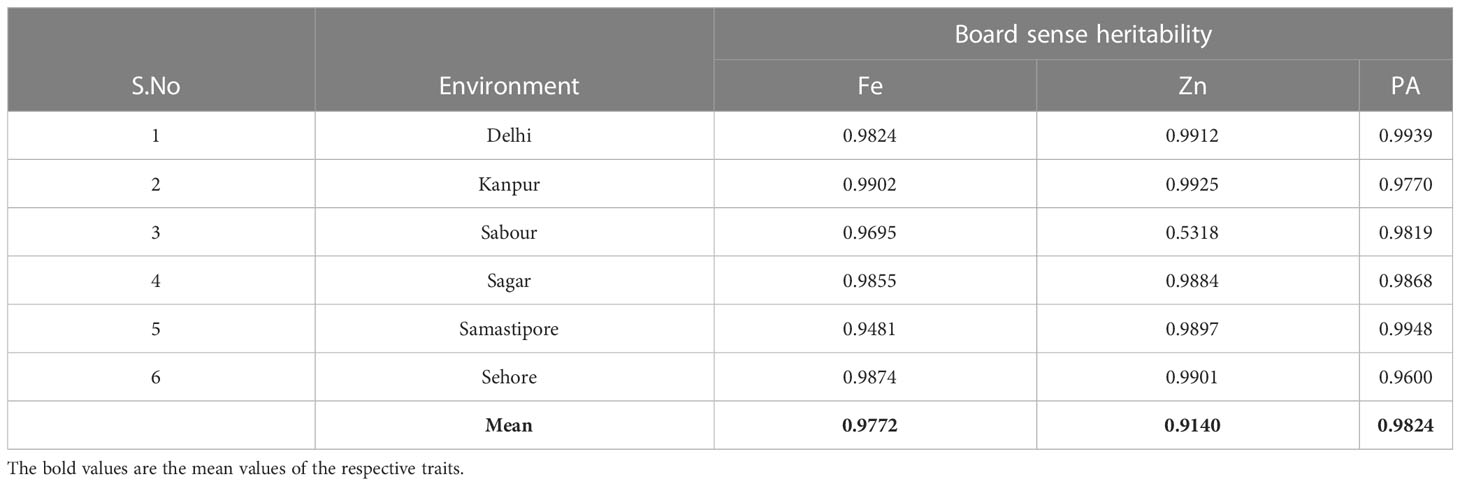
Task: Select the Sagar row Fe value 0.9855
Action: (x=870, y=281)
